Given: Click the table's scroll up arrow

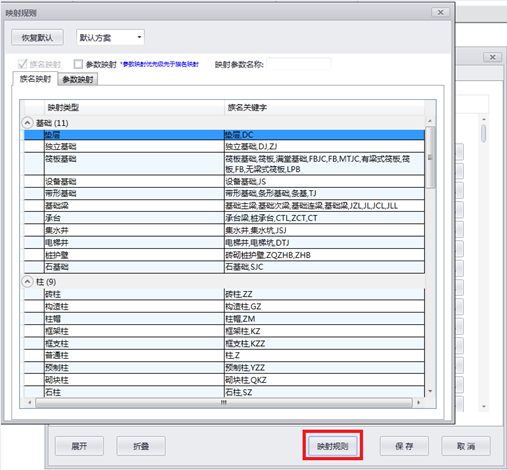Looking at the screenshot, I should pos(430,121).
